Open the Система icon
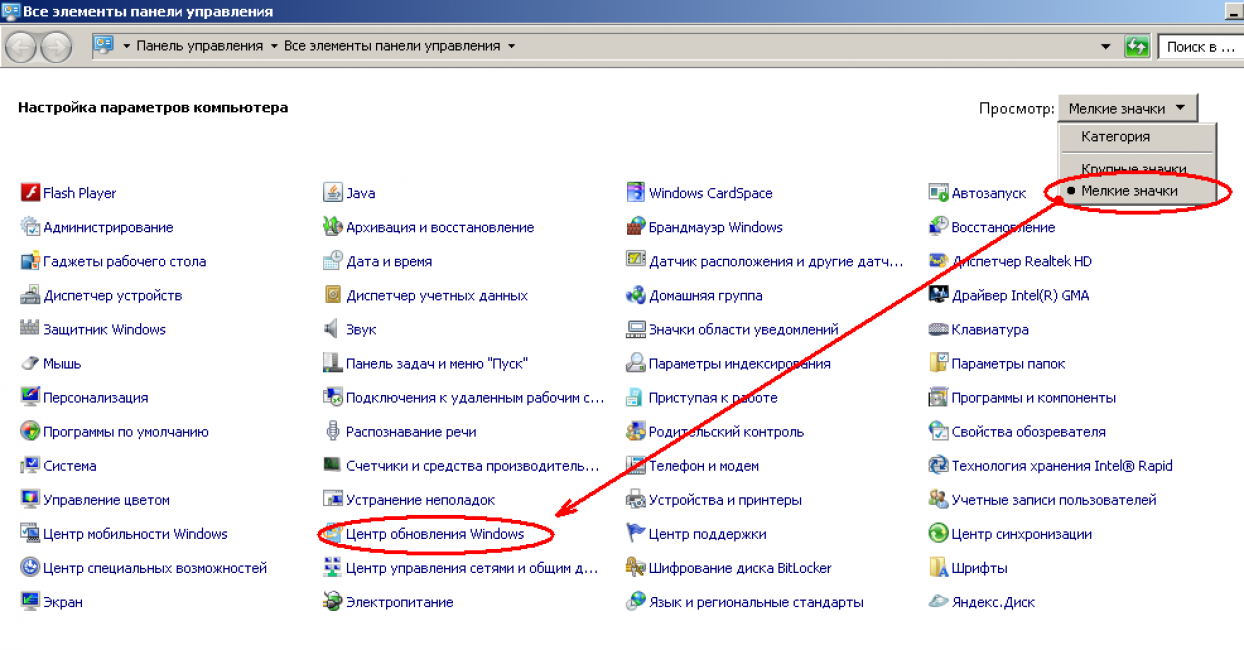The height and width of the screenshot is (650, 1244). [29, 466]
